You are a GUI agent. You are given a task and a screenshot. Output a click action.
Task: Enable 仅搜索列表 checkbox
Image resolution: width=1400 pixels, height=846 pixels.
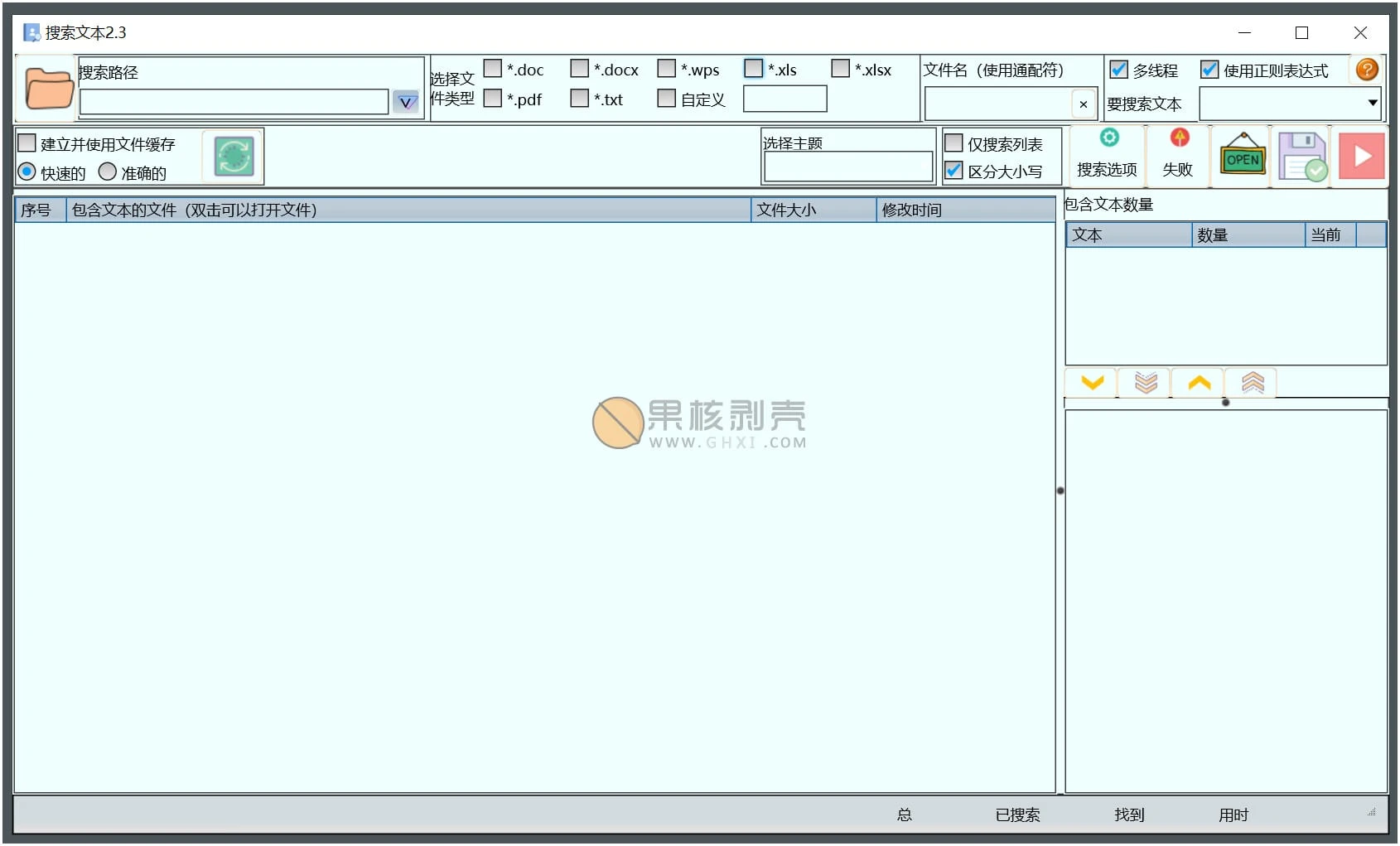tap(954, 143)
